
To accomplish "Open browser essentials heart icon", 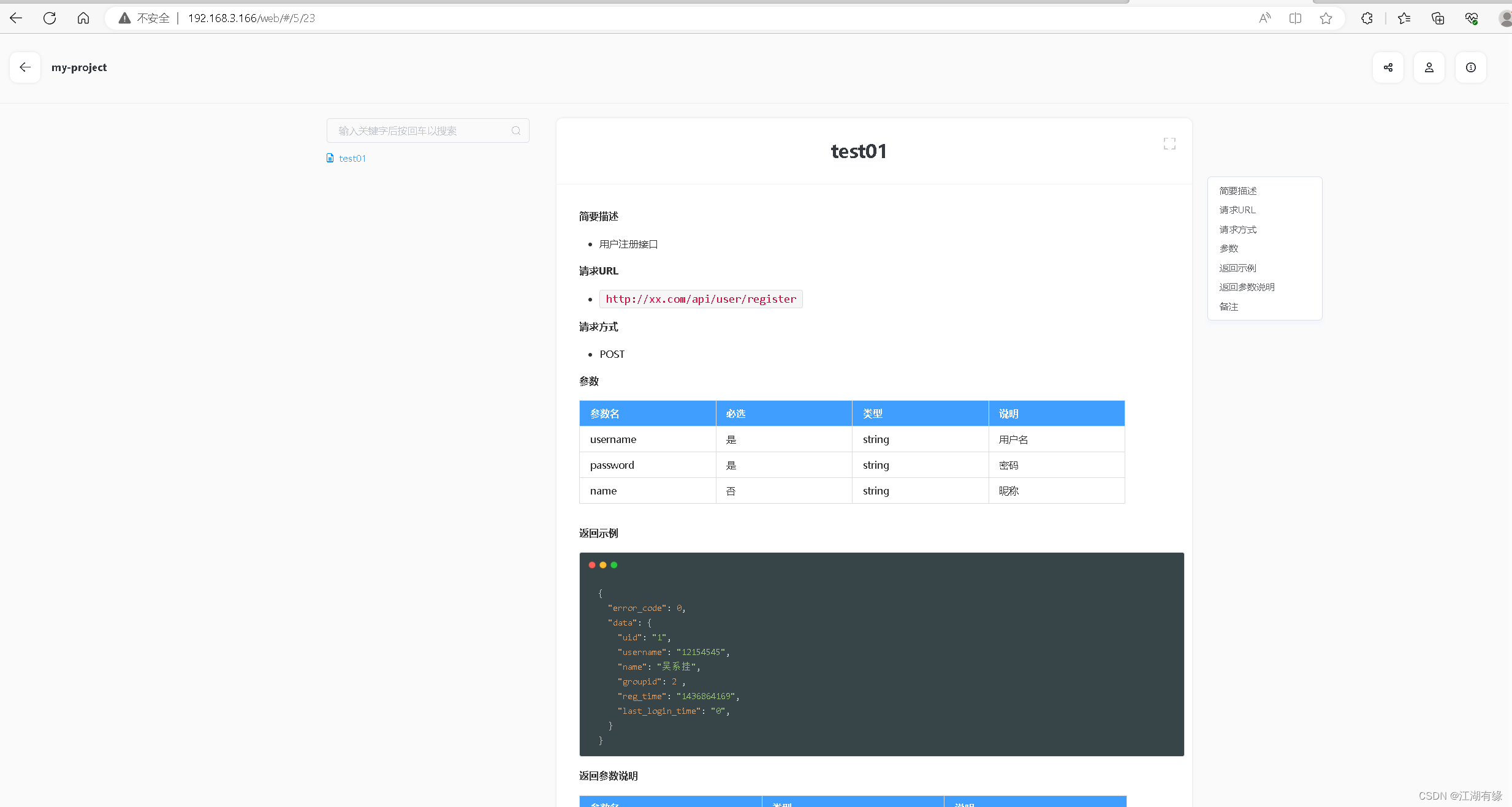I will (1472, 18).
